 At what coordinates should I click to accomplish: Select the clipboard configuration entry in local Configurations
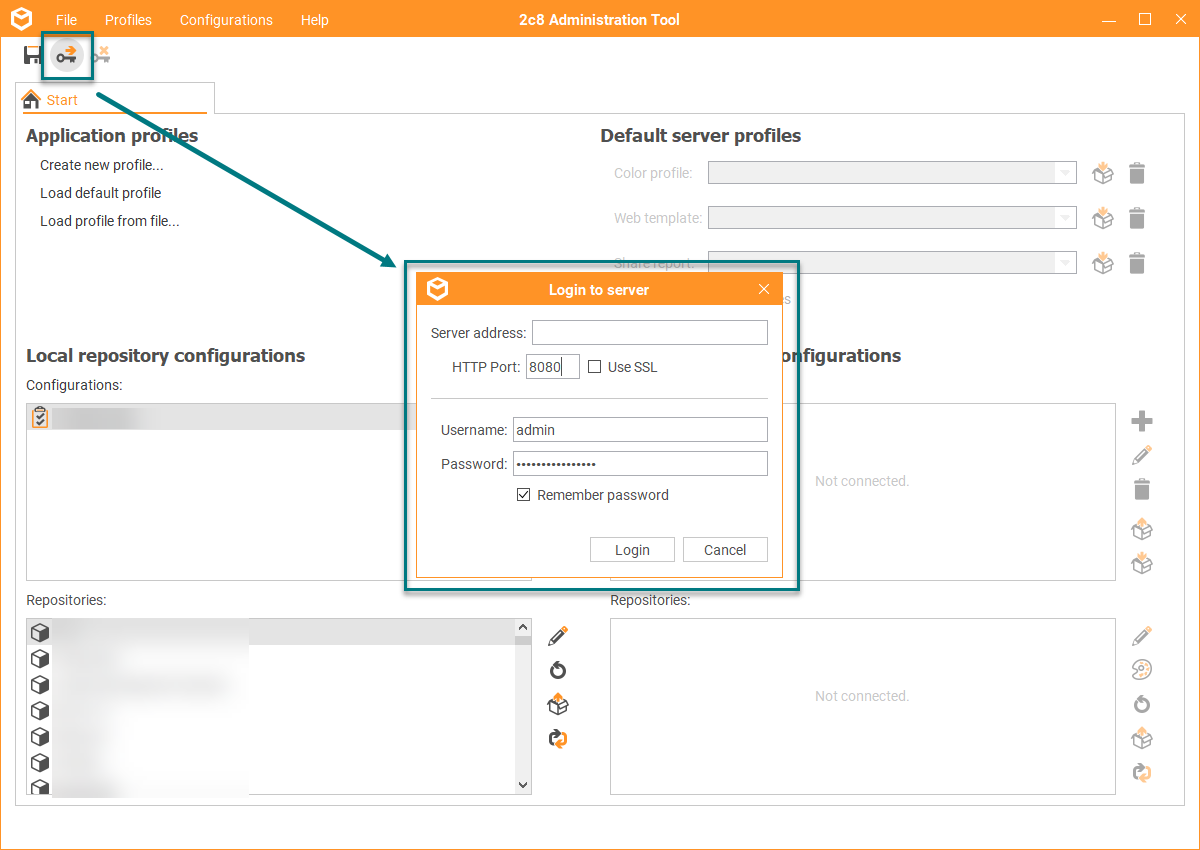221,417
